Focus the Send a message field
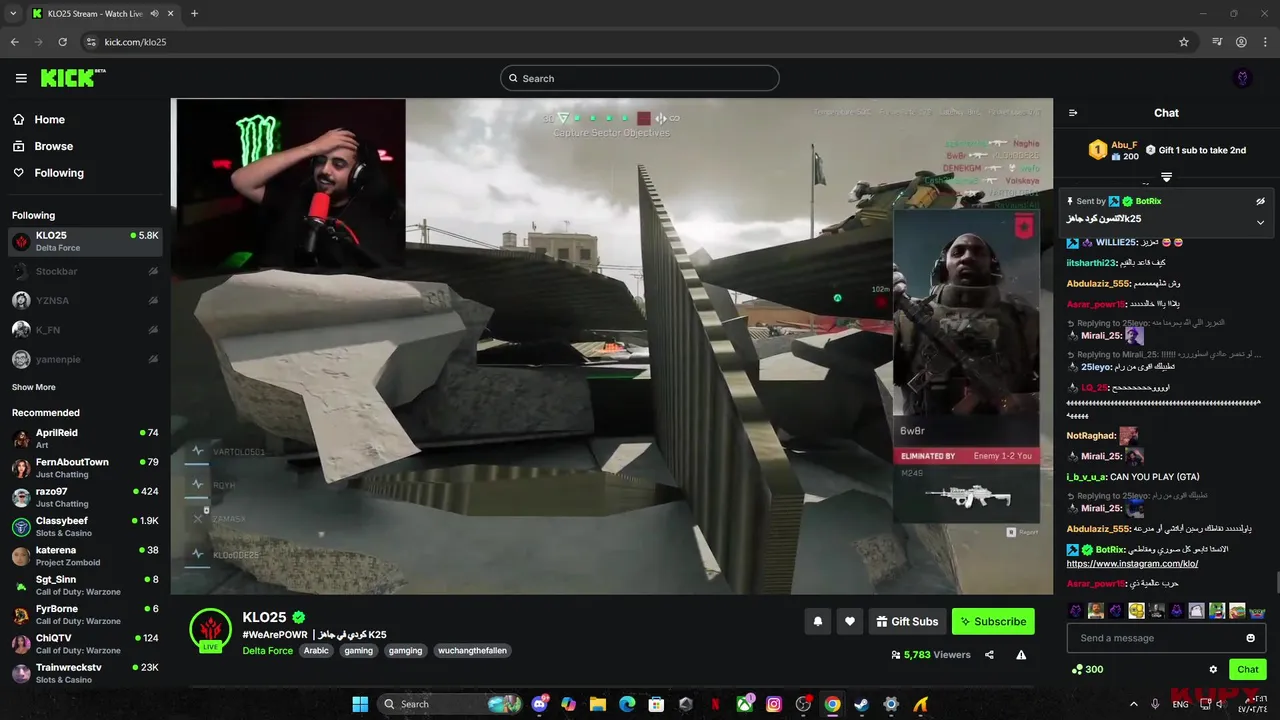 tap(1166, 638)
